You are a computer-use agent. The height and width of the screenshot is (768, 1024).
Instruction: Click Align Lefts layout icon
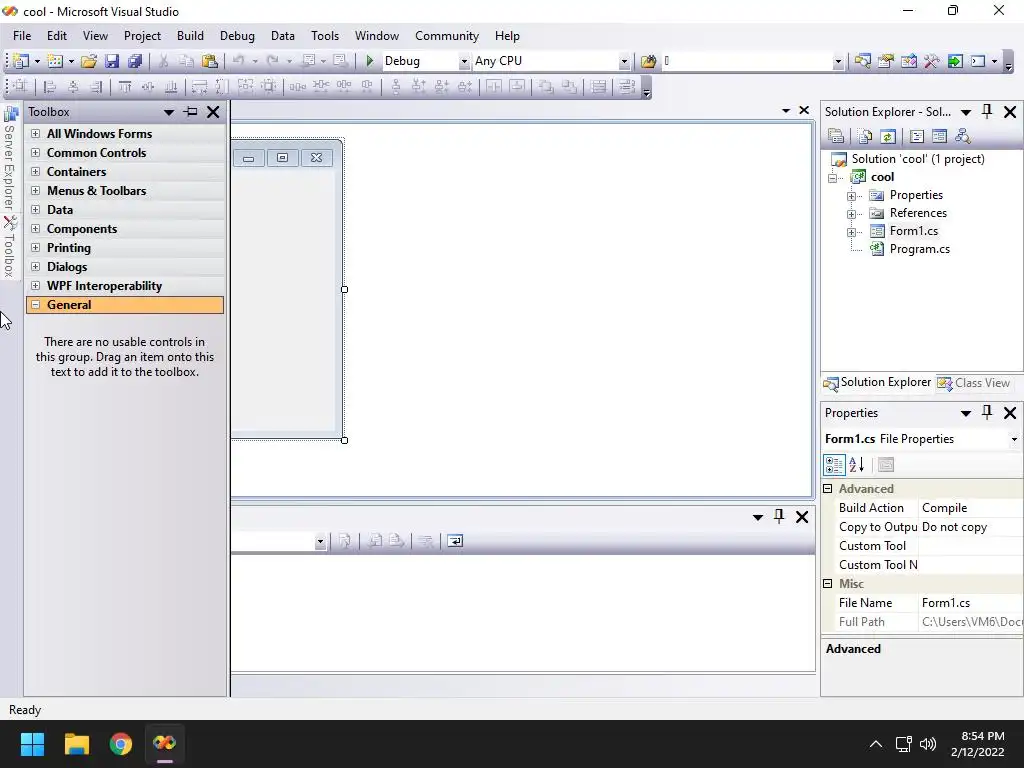coord(50,86)
